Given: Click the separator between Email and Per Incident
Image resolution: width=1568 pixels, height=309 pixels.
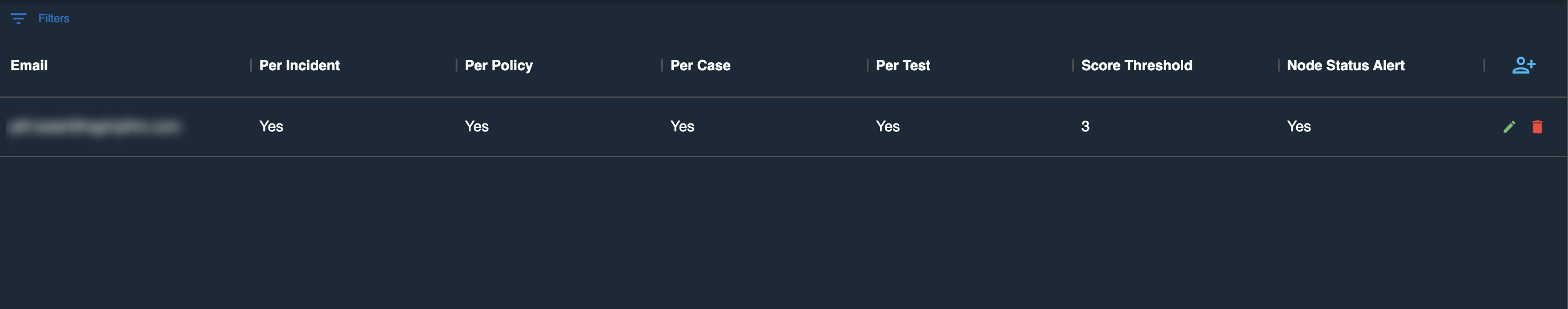Looking at the screenshot, I should pos(251,65).
